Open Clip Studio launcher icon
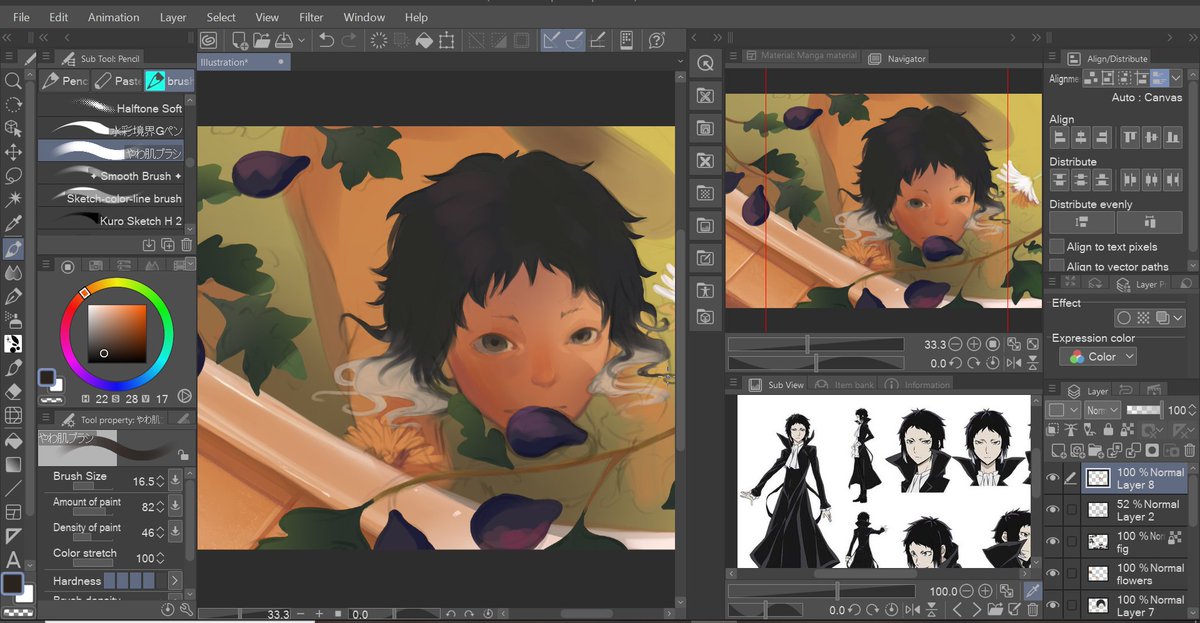The height and width of the screenshot is (623, 1200). pos(208,40)
